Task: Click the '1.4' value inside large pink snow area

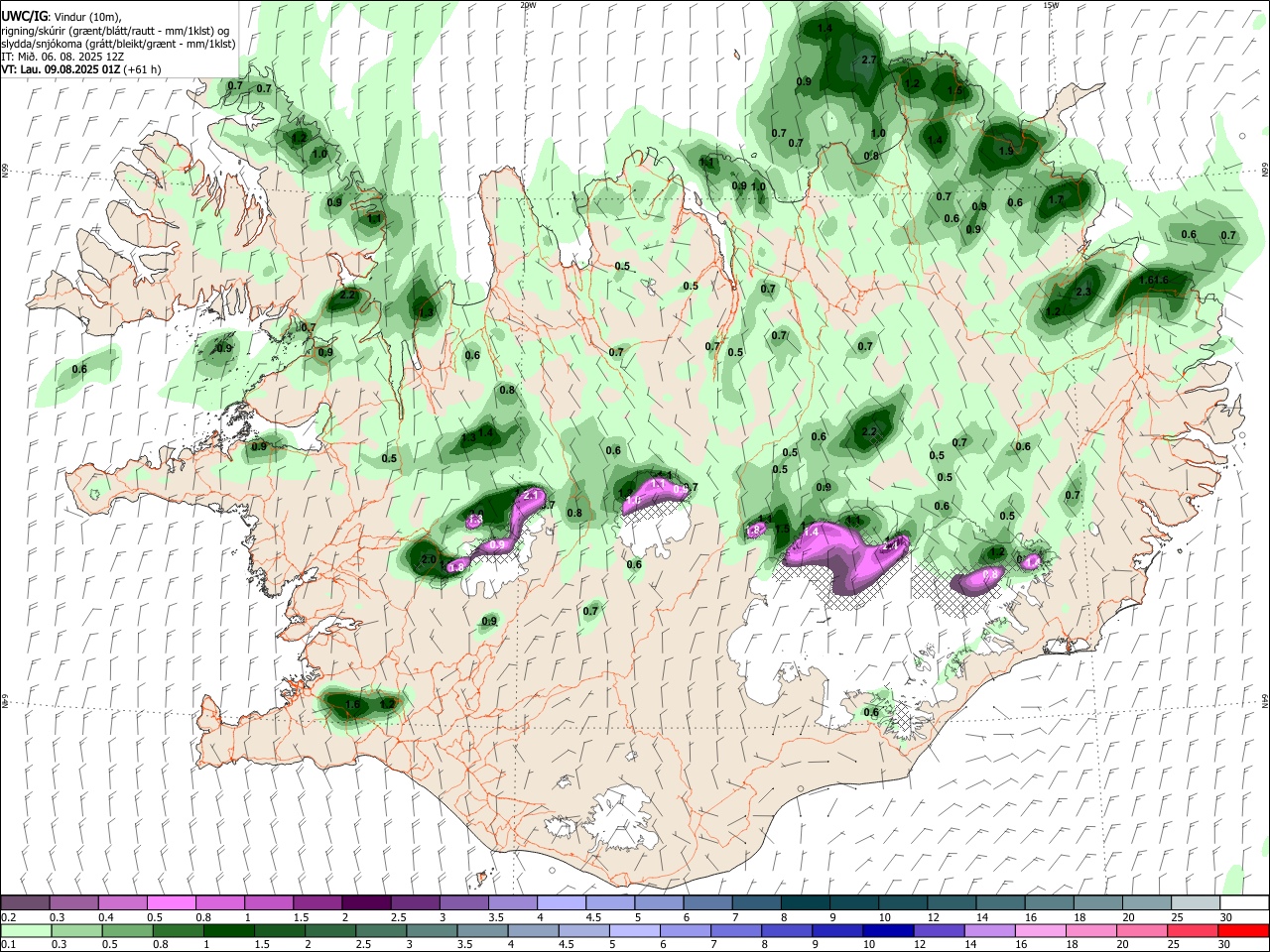Action: [x=811, y=533]
